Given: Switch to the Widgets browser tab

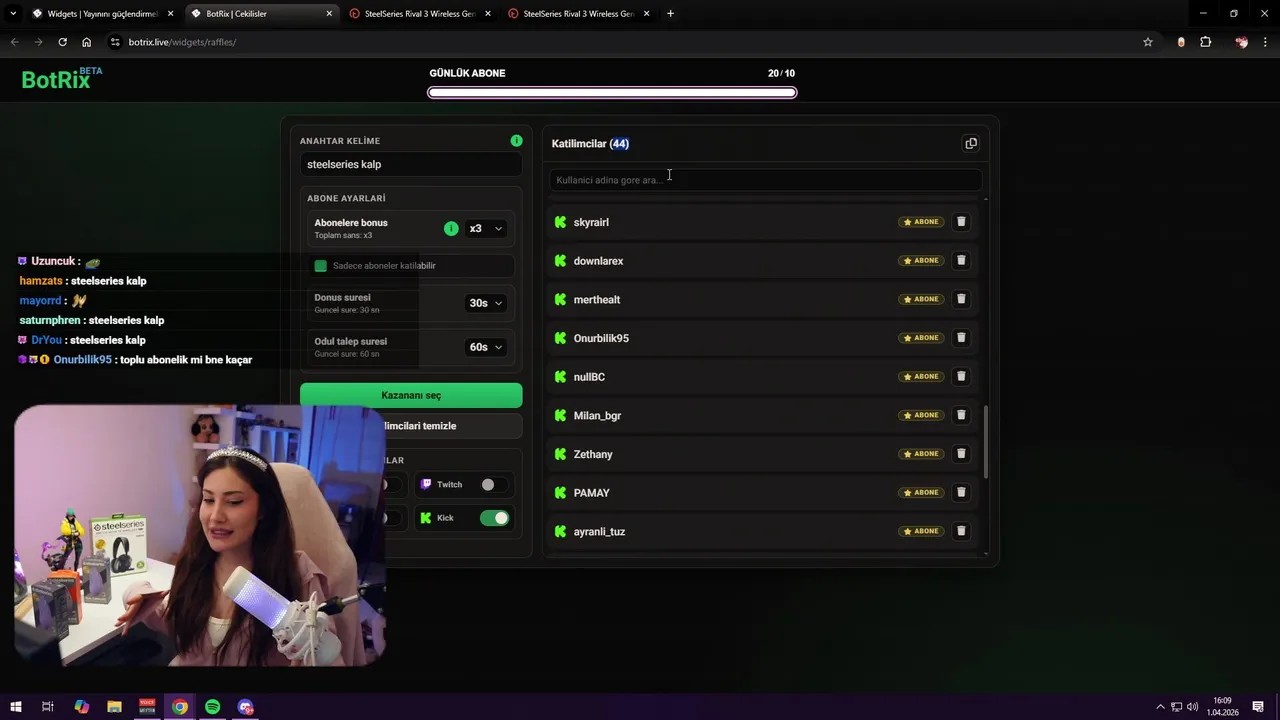Looking at the screenshot, I should pos(102,14).
